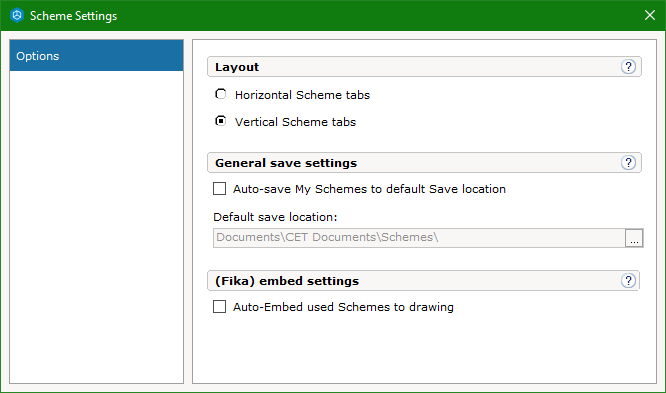Select the Options item in the sidebar
The image size is (666, 393).
[x=96, y=56]
